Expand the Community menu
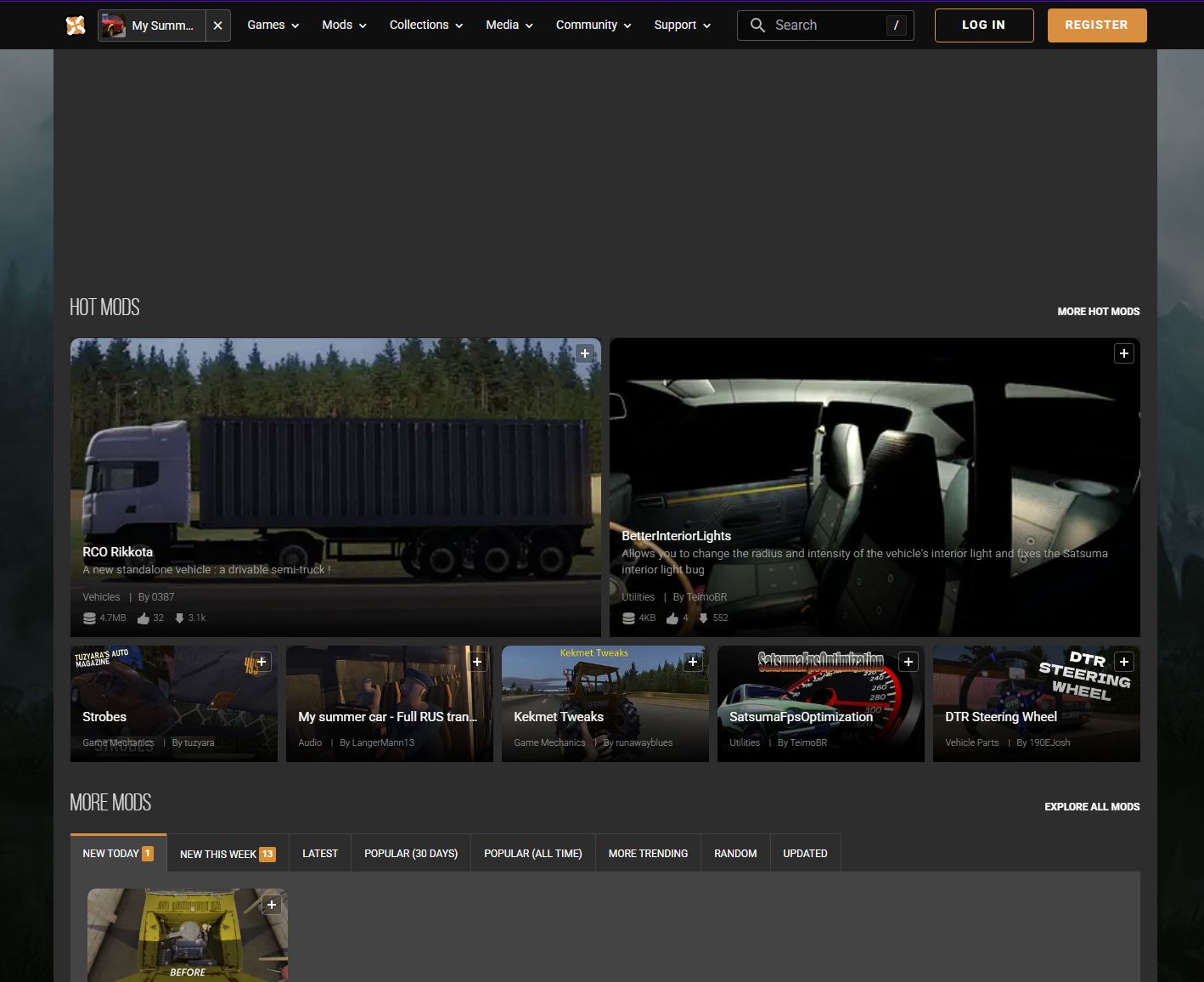Viewport: 1204px width, 982px height. (x=594, y=25)
